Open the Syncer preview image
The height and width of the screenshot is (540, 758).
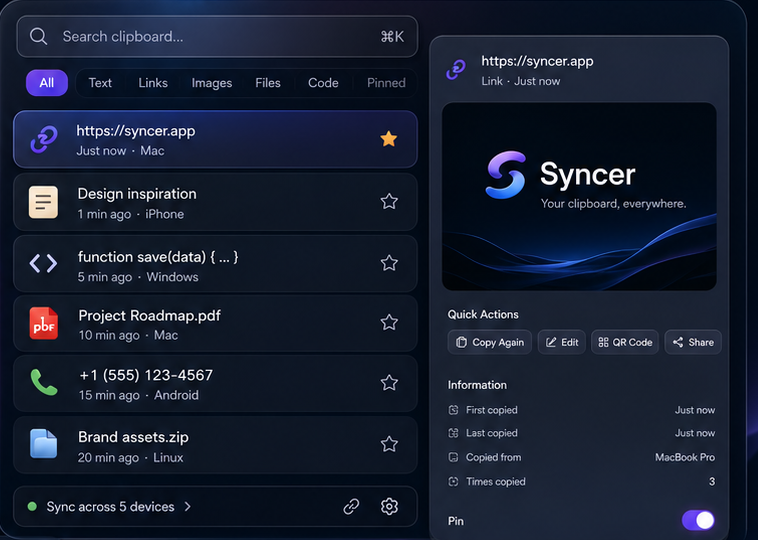(x=579, y=196)
